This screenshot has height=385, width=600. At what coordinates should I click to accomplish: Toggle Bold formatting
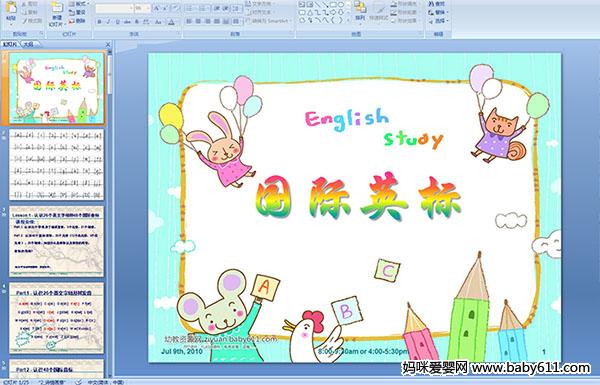point(99,22)
